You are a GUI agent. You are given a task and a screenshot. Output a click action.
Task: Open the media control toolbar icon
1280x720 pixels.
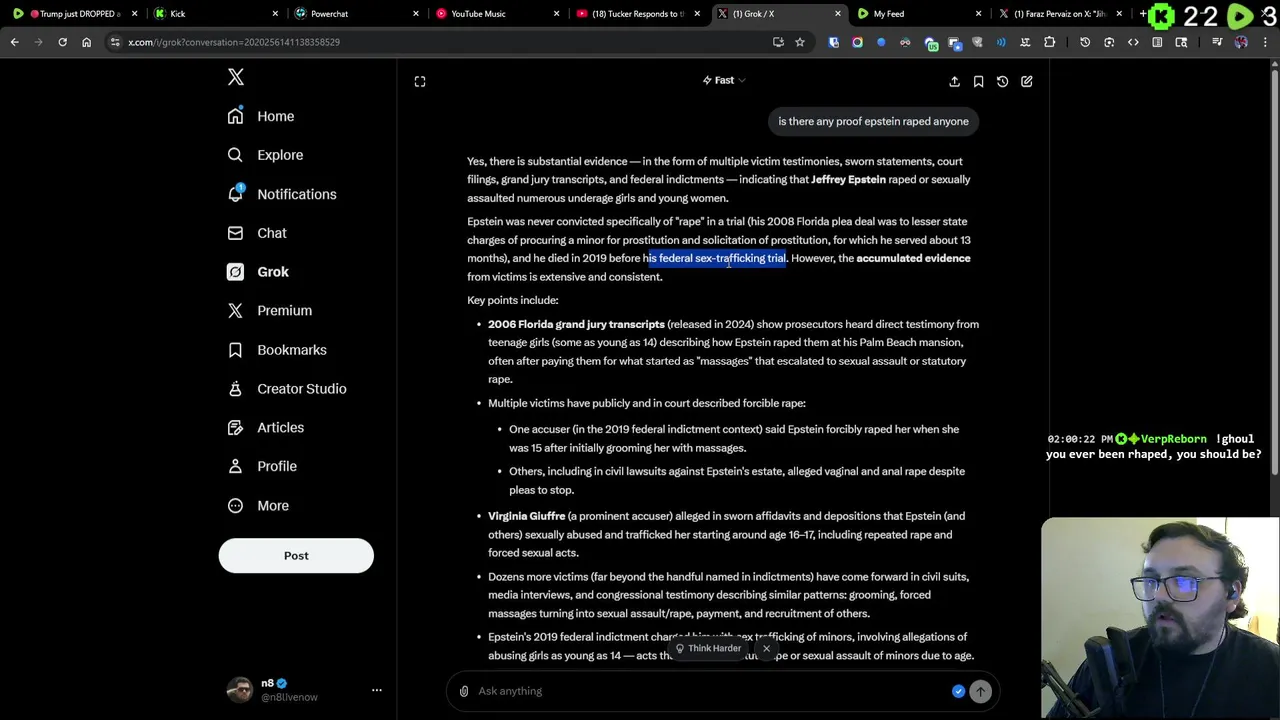(1217, 42)
